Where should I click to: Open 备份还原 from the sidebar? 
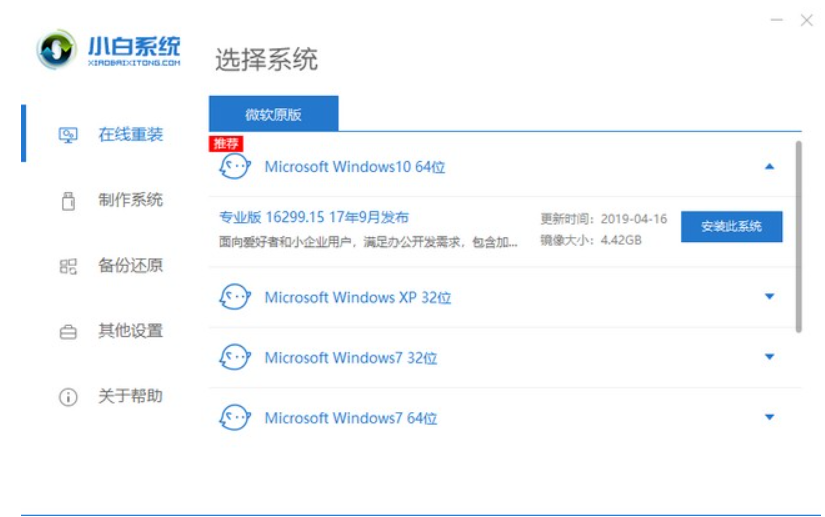click(130, 266)
